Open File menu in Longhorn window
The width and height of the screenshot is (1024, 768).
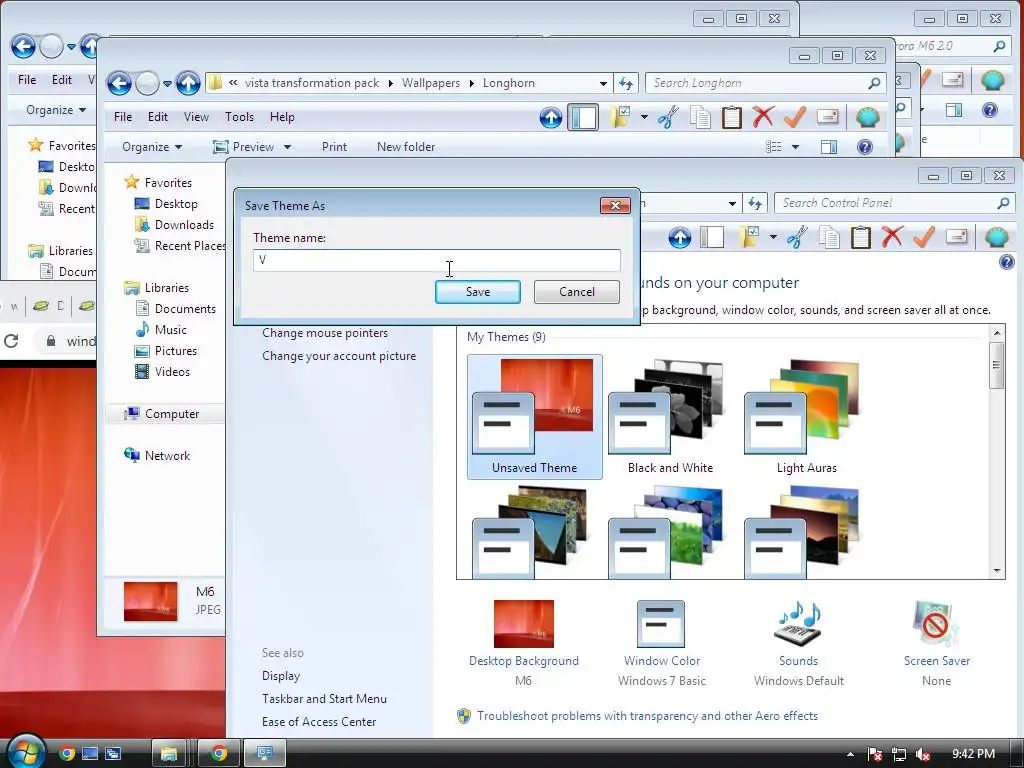123,117
